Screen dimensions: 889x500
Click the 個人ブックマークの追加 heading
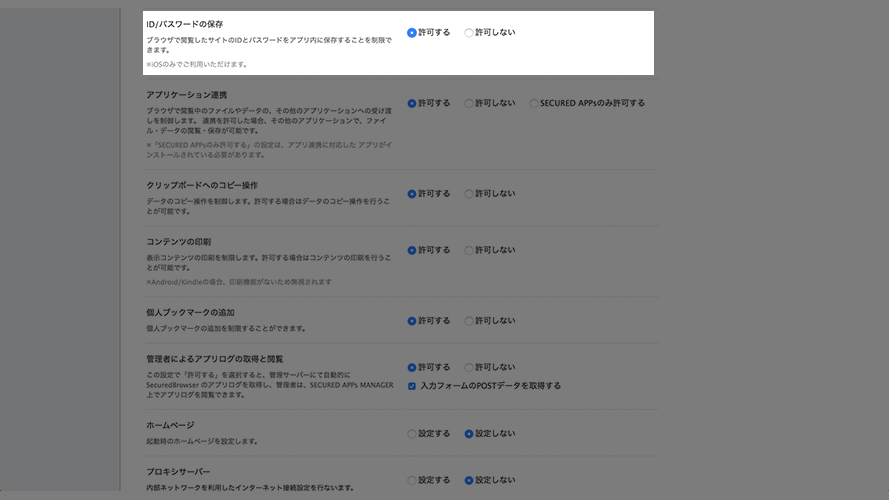point(190,313)
